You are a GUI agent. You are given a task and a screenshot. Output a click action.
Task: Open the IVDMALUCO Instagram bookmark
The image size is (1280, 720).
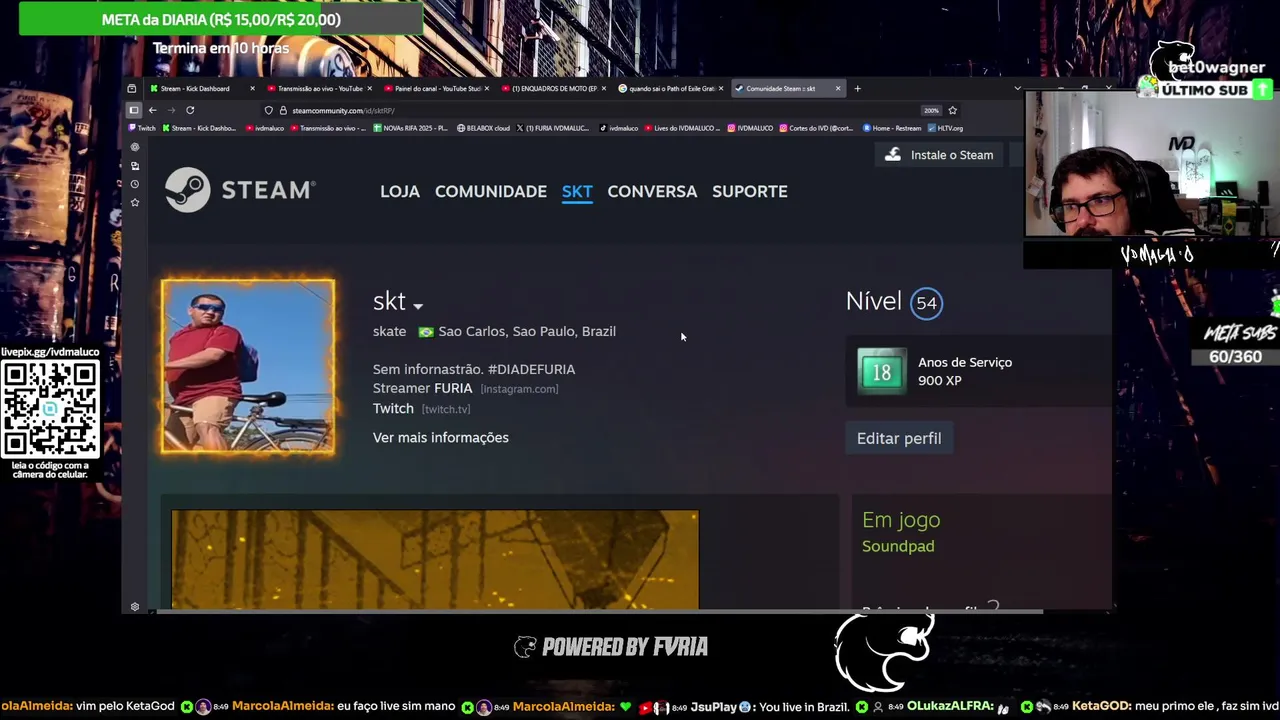point(750,128)
